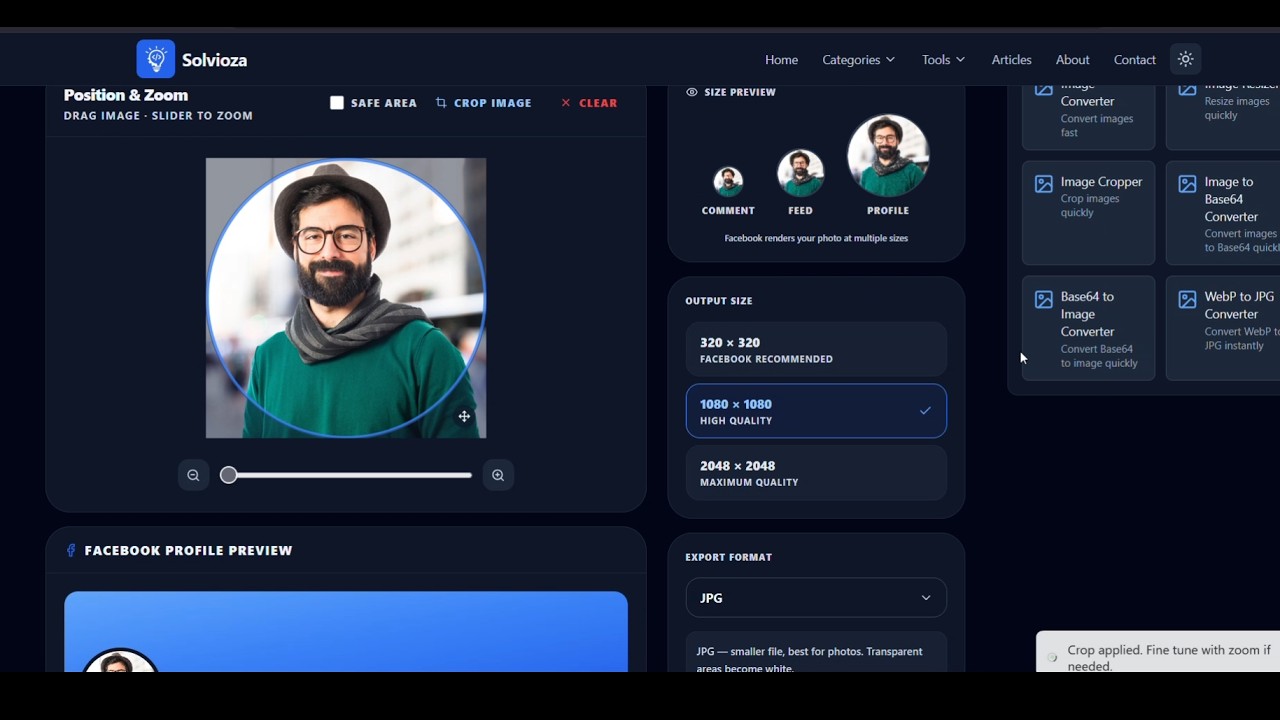Click the Base64 to Image Converter icon
This screenshot has height=720, width=1280.
click(1043, 299)
